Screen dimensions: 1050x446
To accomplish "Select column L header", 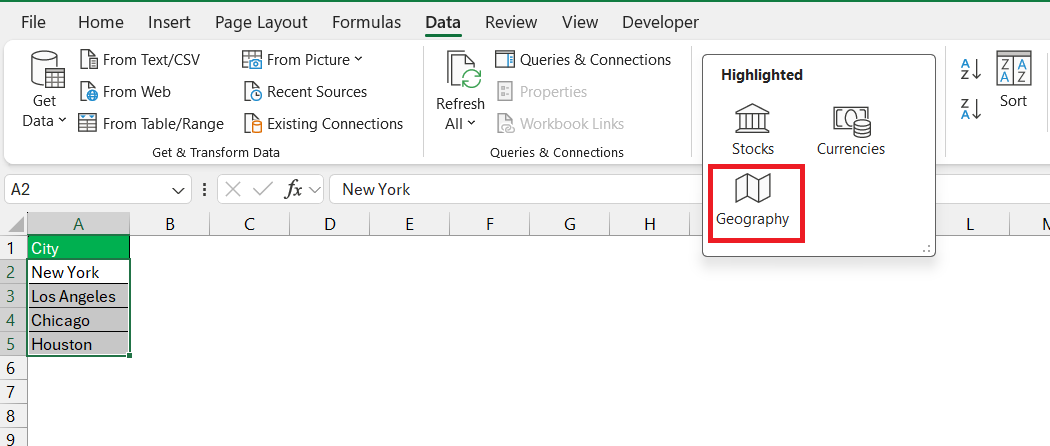I will pos(969,224).
